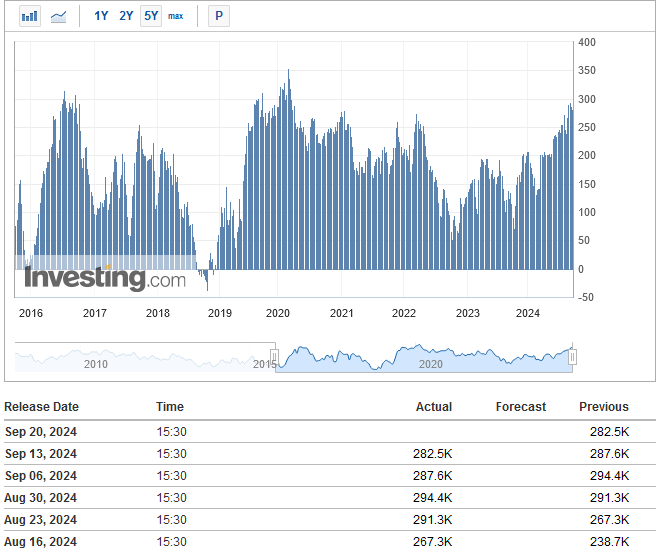Click the Forecast column header
This screenshot has width=658, height=559.
click(521, 407)
